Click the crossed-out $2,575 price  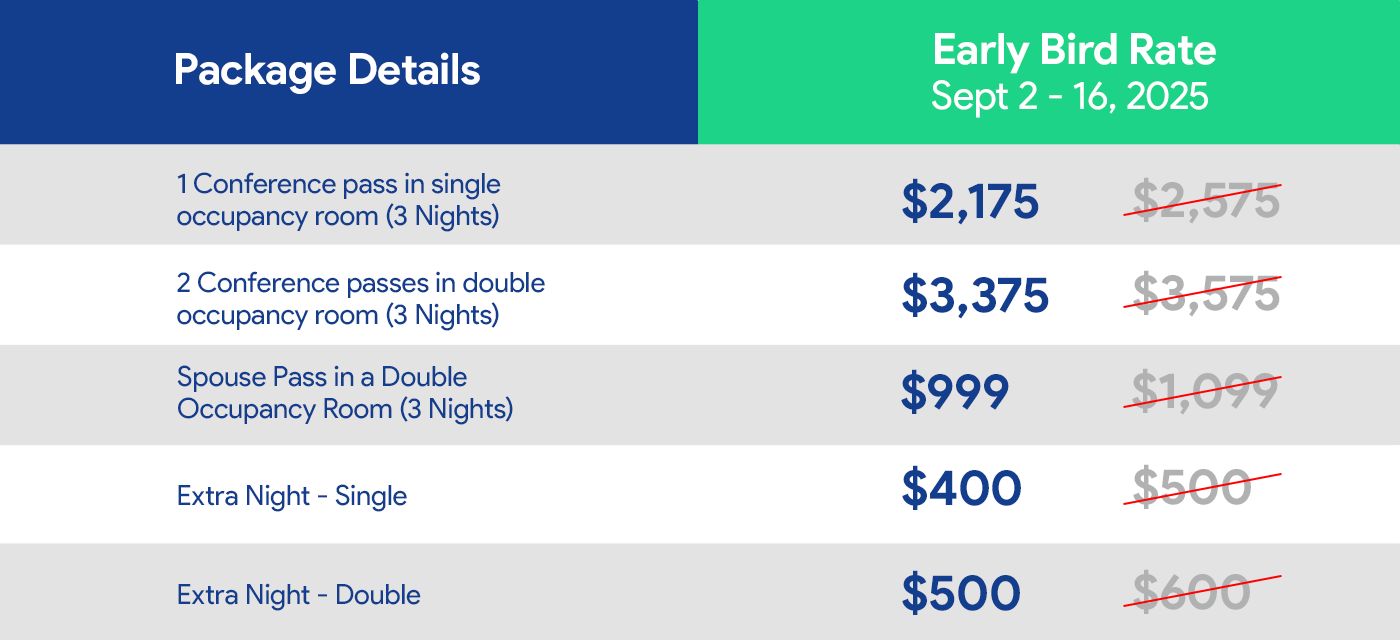click(x=1202, y=201)
